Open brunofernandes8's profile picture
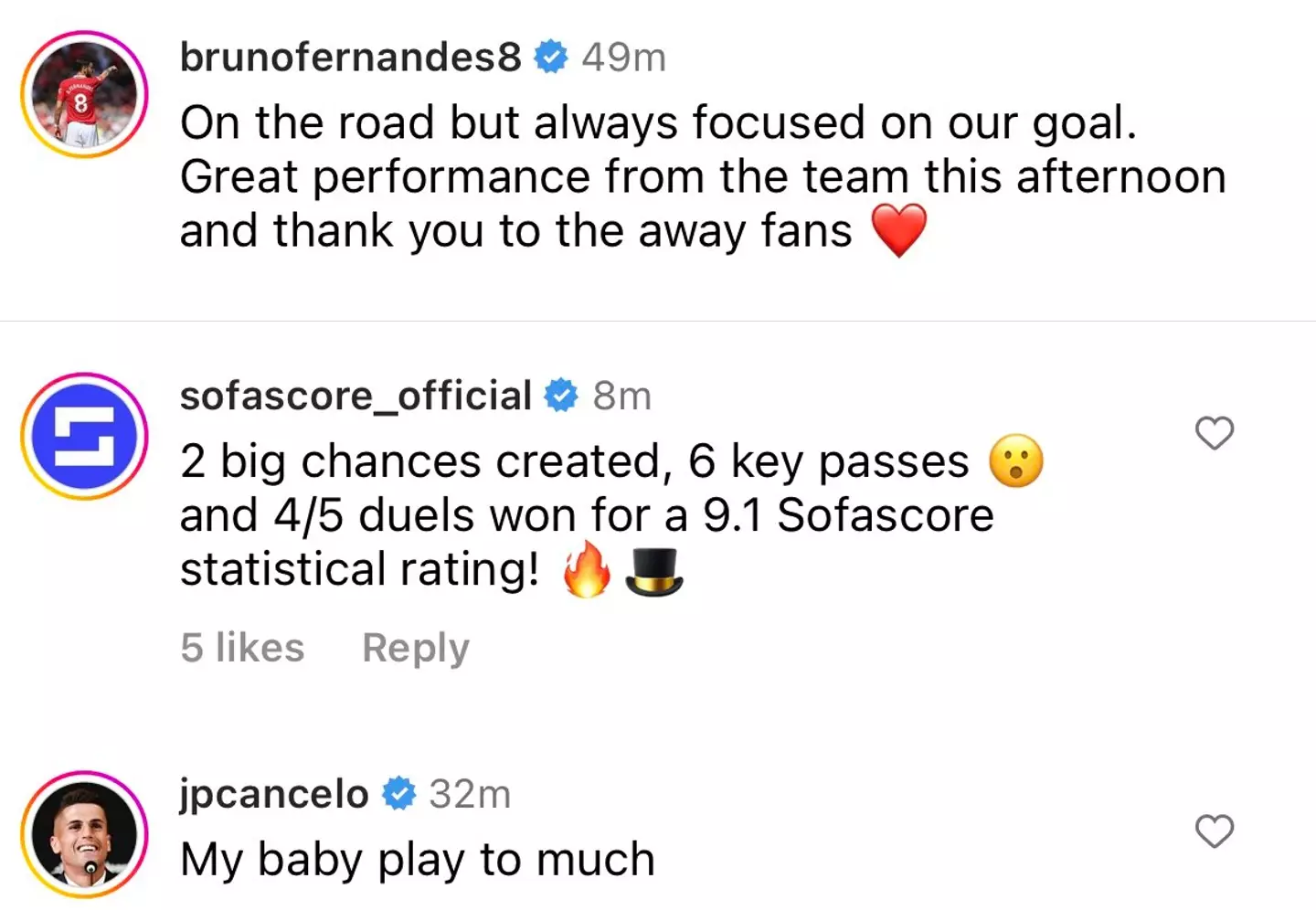The height and width of the screenshot is (910, 1316). pyautogui.click(x=84, y=95)
